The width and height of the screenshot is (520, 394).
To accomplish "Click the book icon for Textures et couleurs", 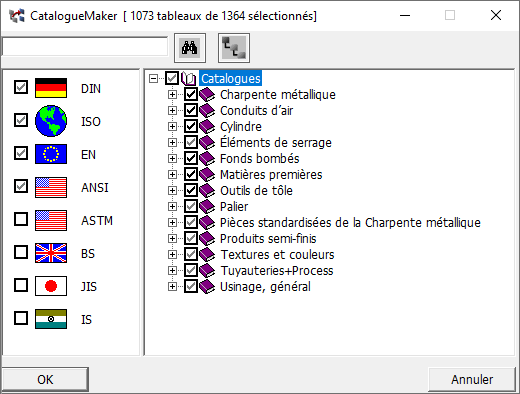I will click(207, 255).
